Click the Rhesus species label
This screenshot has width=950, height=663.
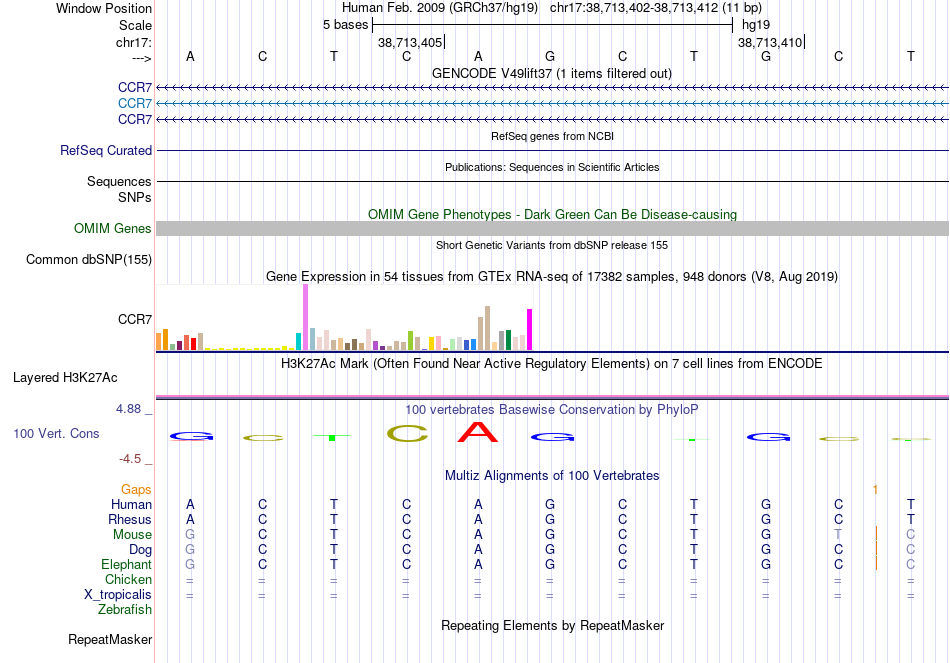tap(130, 519)
